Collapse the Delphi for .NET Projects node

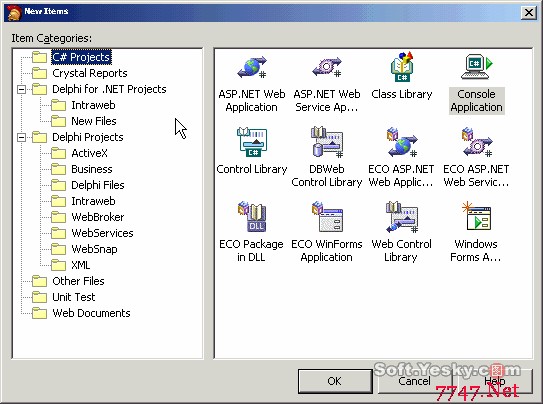tap(21, 89)
